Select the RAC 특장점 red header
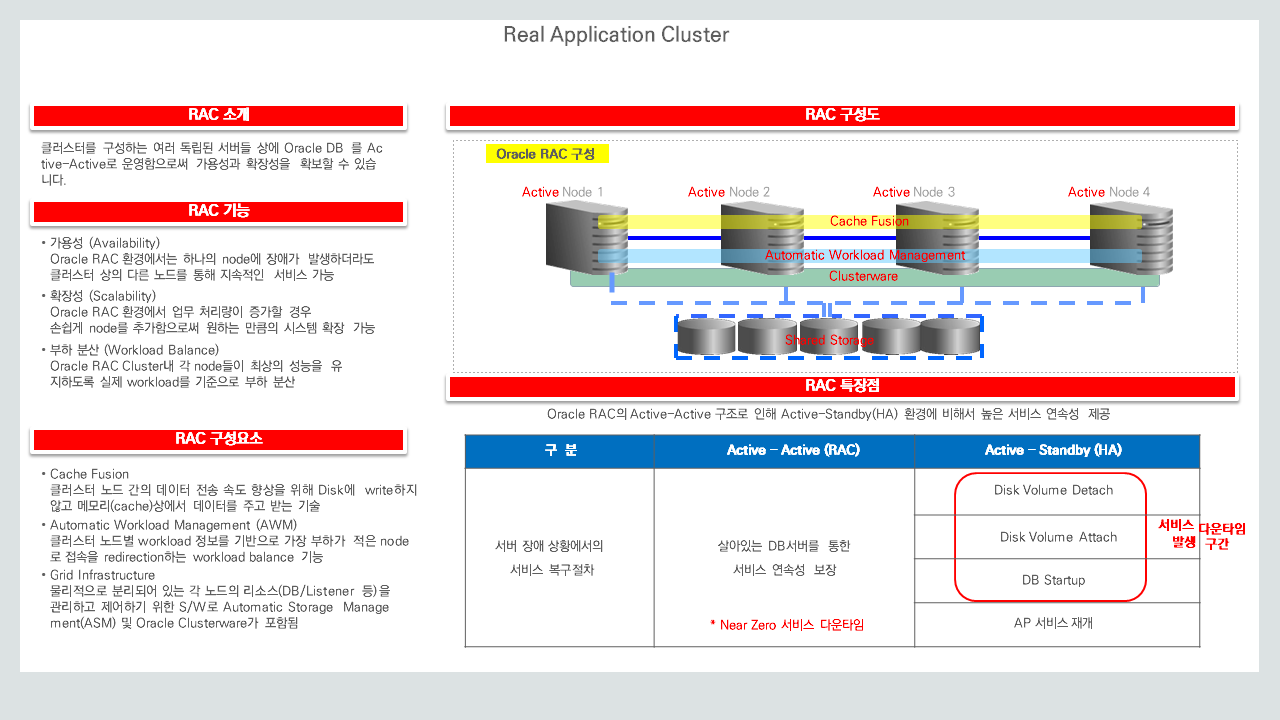The height and width of the screenshot is (720, 1280). click(842, 387)
